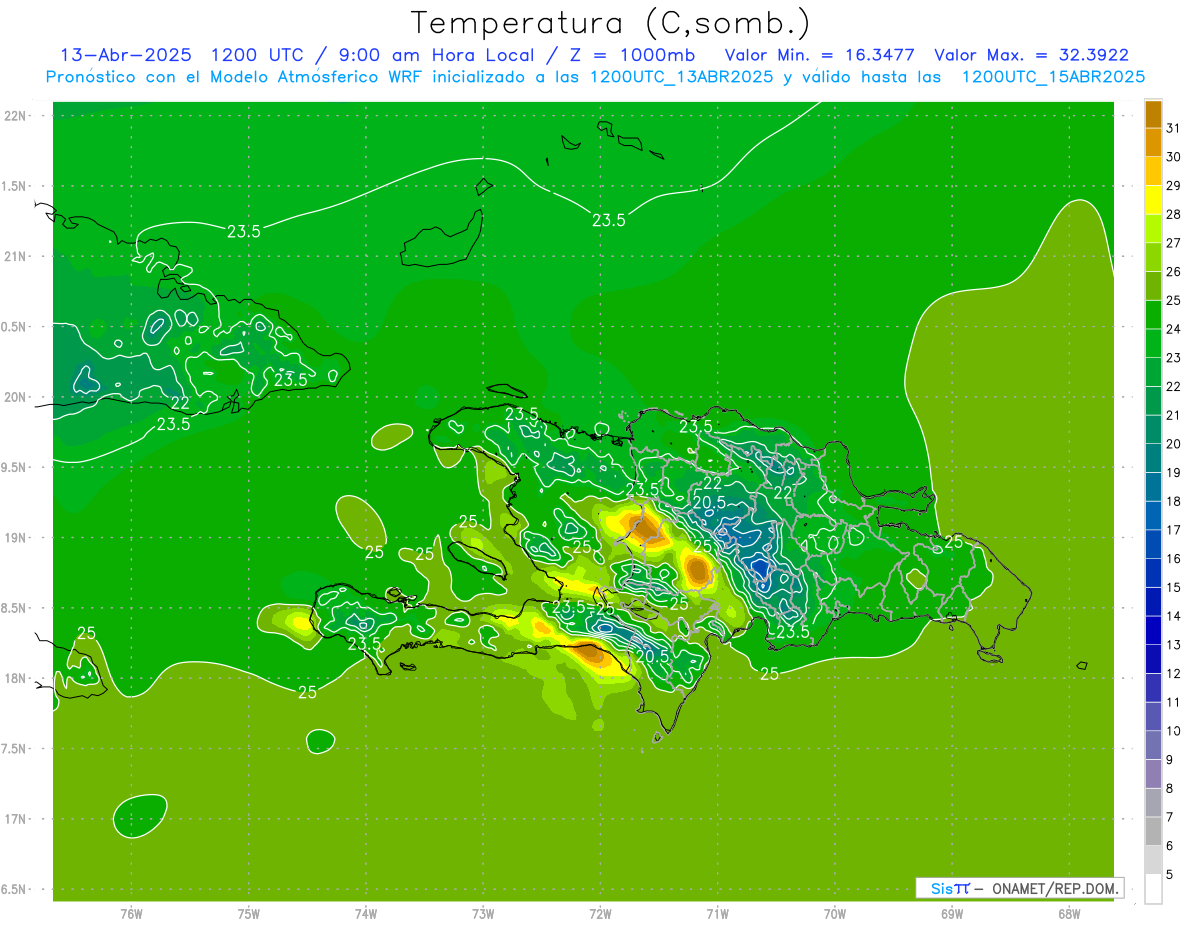Click the blue "Sis" logo text near ONAMET

pos(942,888)
